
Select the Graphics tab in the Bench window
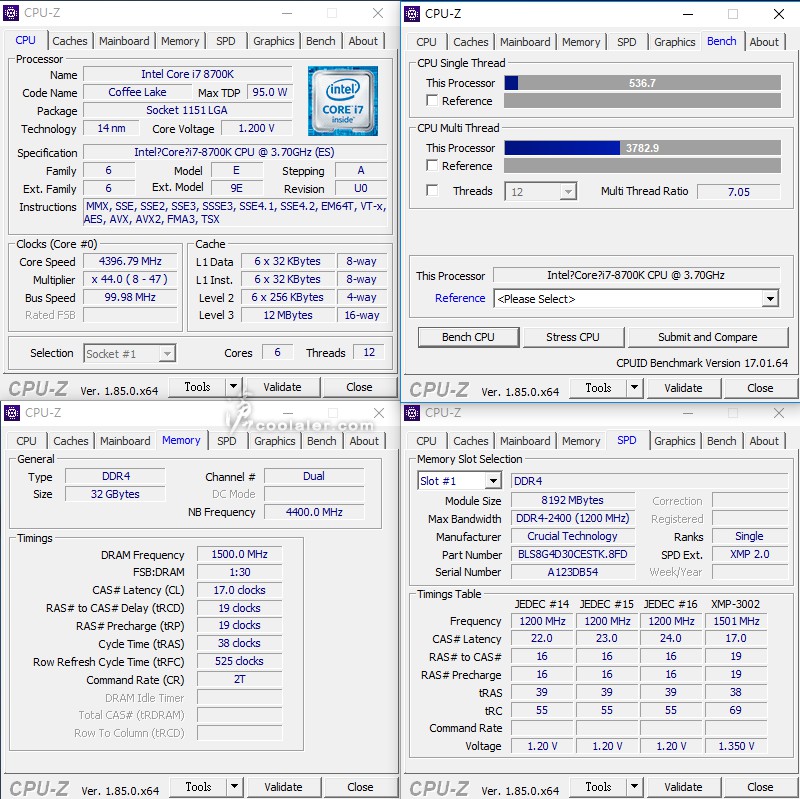tap(674, 42)
